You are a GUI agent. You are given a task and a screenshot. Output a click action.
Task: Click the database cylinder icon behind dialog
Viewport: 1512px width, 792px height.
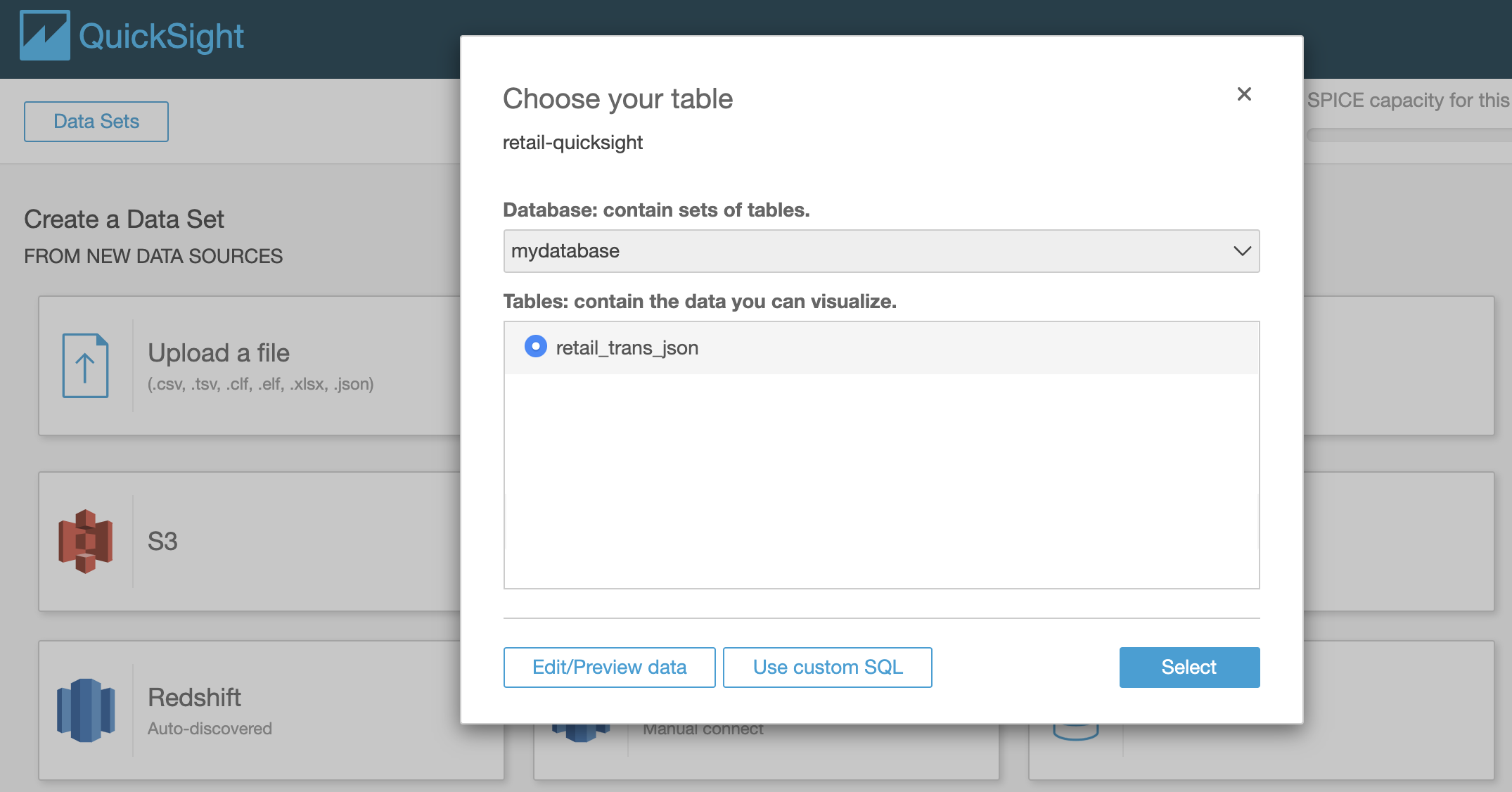pos(1075,732)
